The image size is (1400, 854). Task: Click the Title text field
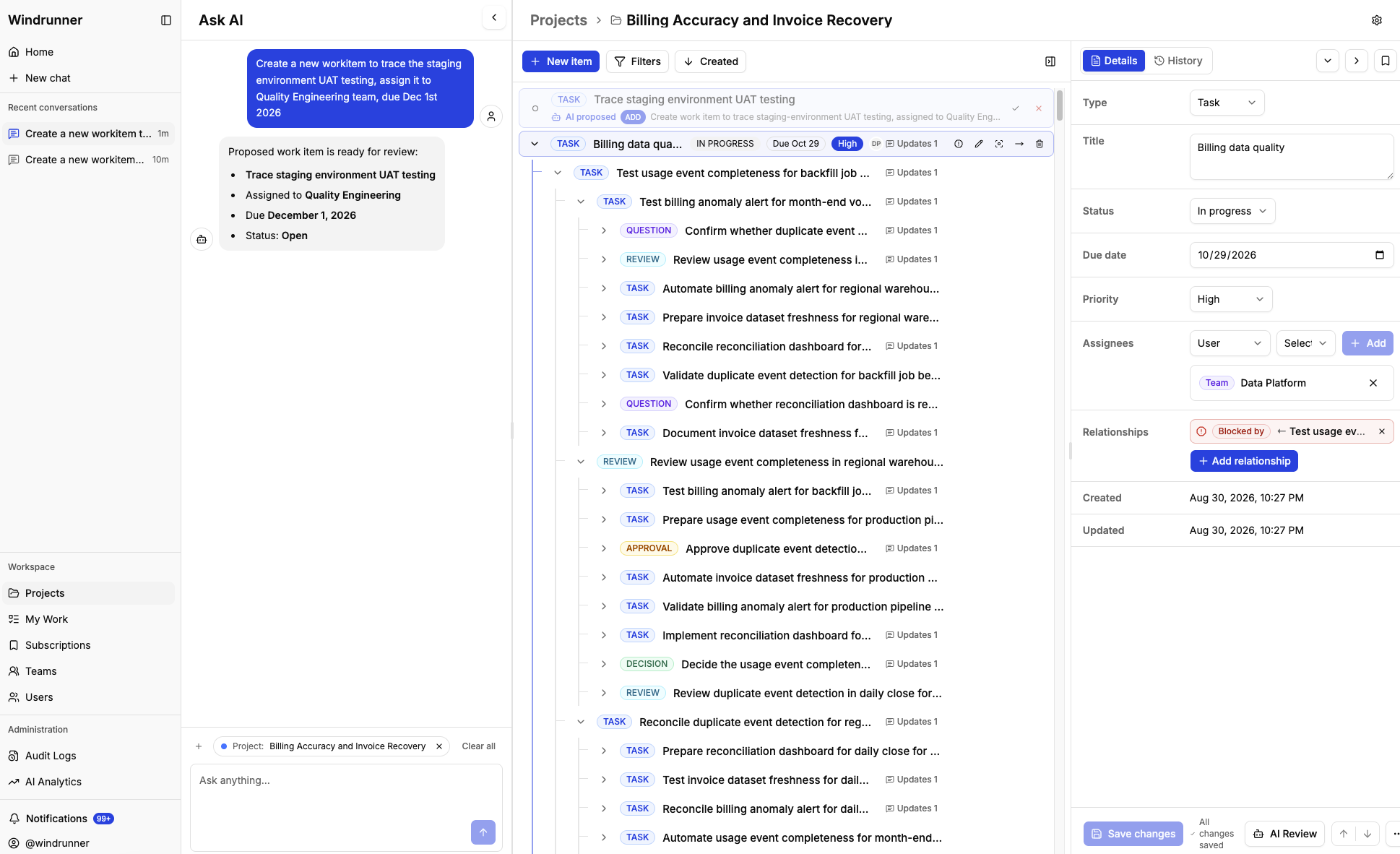tap(1292, 157)
